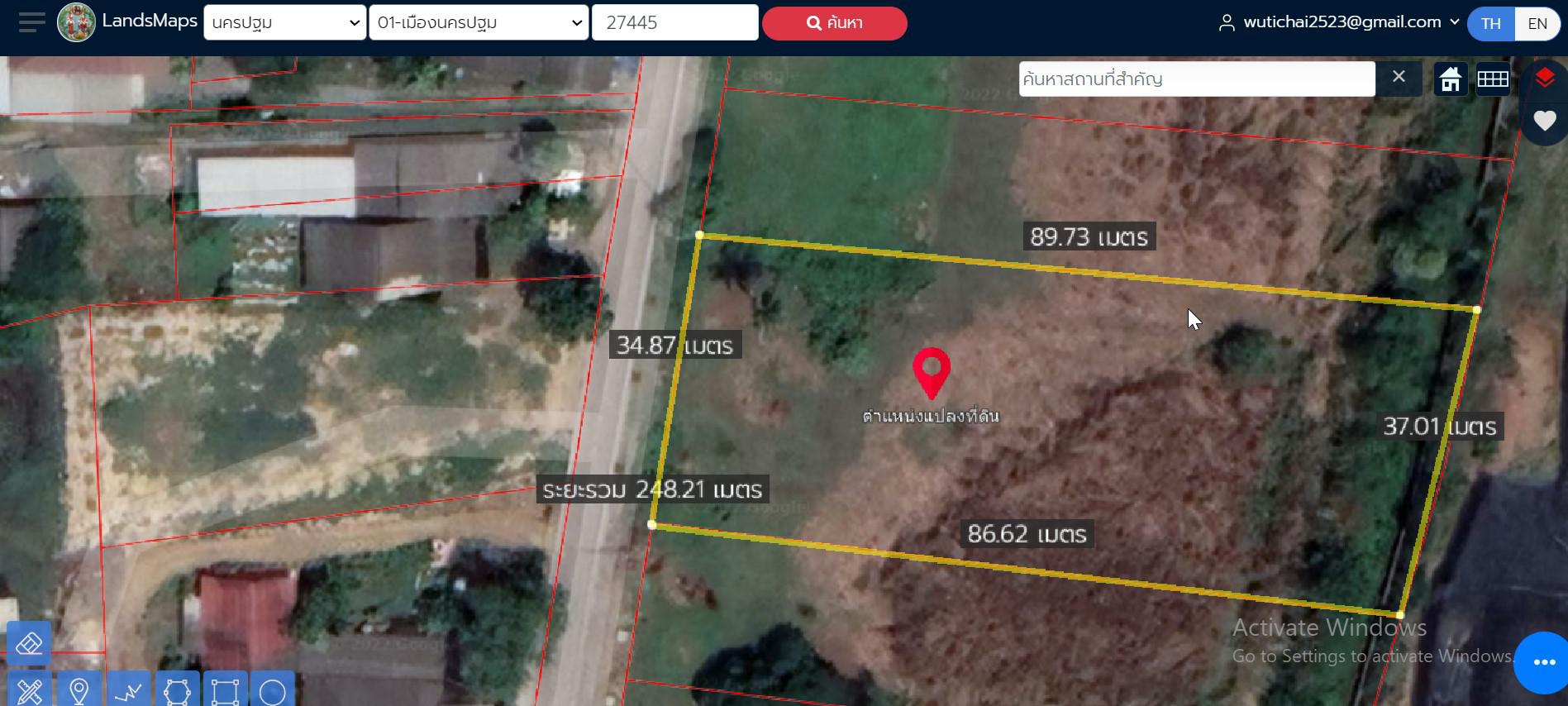1568x706 pixels.
Task: Click the ค้นหาสถานที่สำคัญ place search box
Action: pos(1197,79)
